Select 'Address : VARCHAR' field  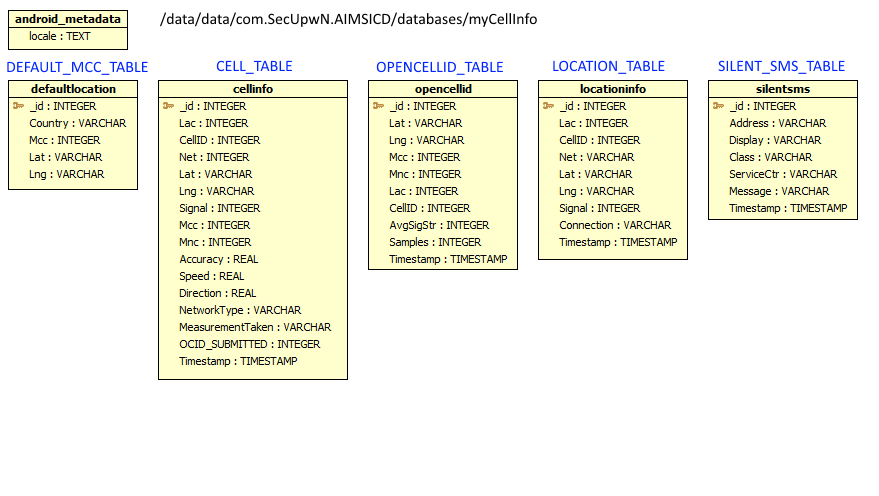coord(778,123)
